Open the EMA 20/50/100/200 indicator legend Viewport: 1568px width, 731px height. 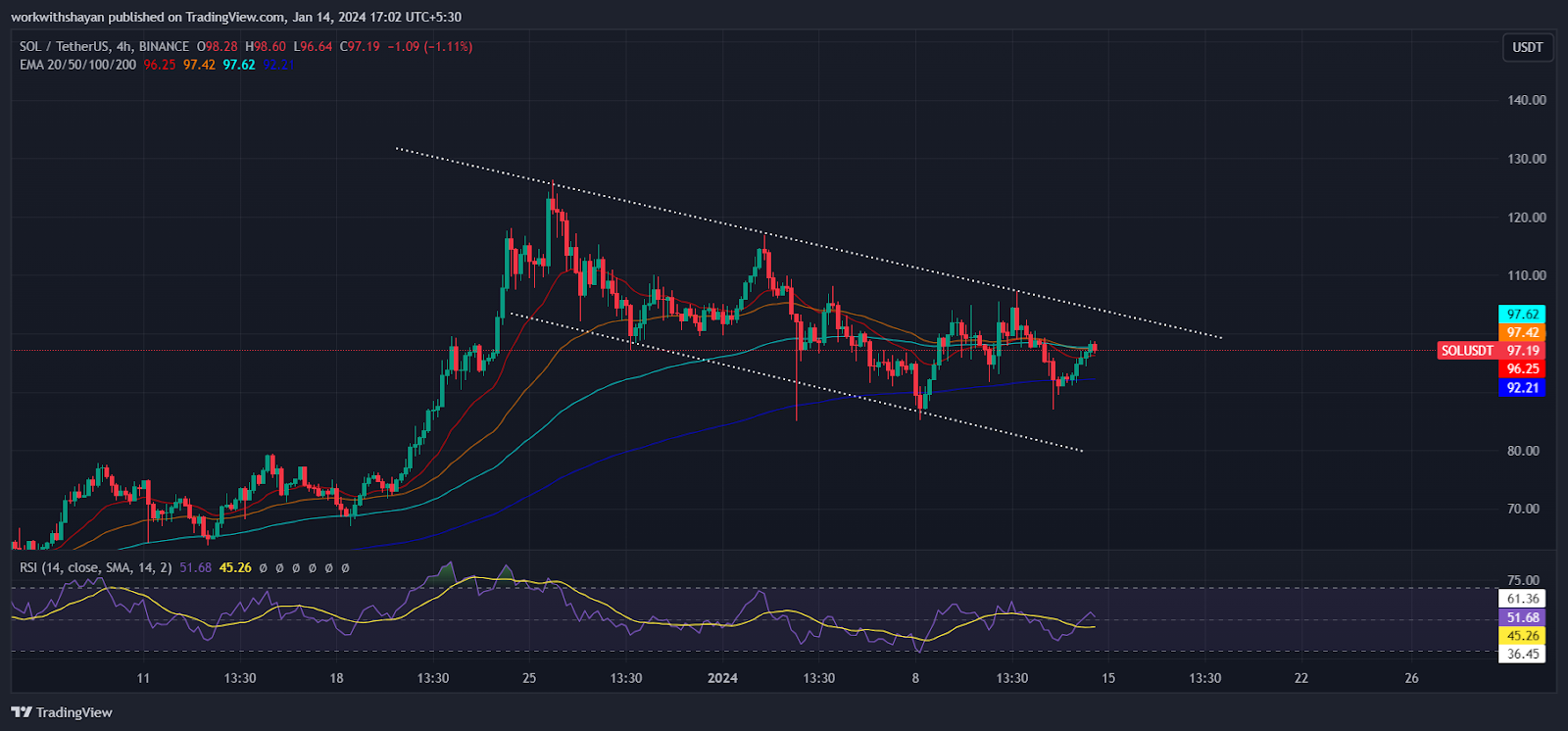(77, 65)
